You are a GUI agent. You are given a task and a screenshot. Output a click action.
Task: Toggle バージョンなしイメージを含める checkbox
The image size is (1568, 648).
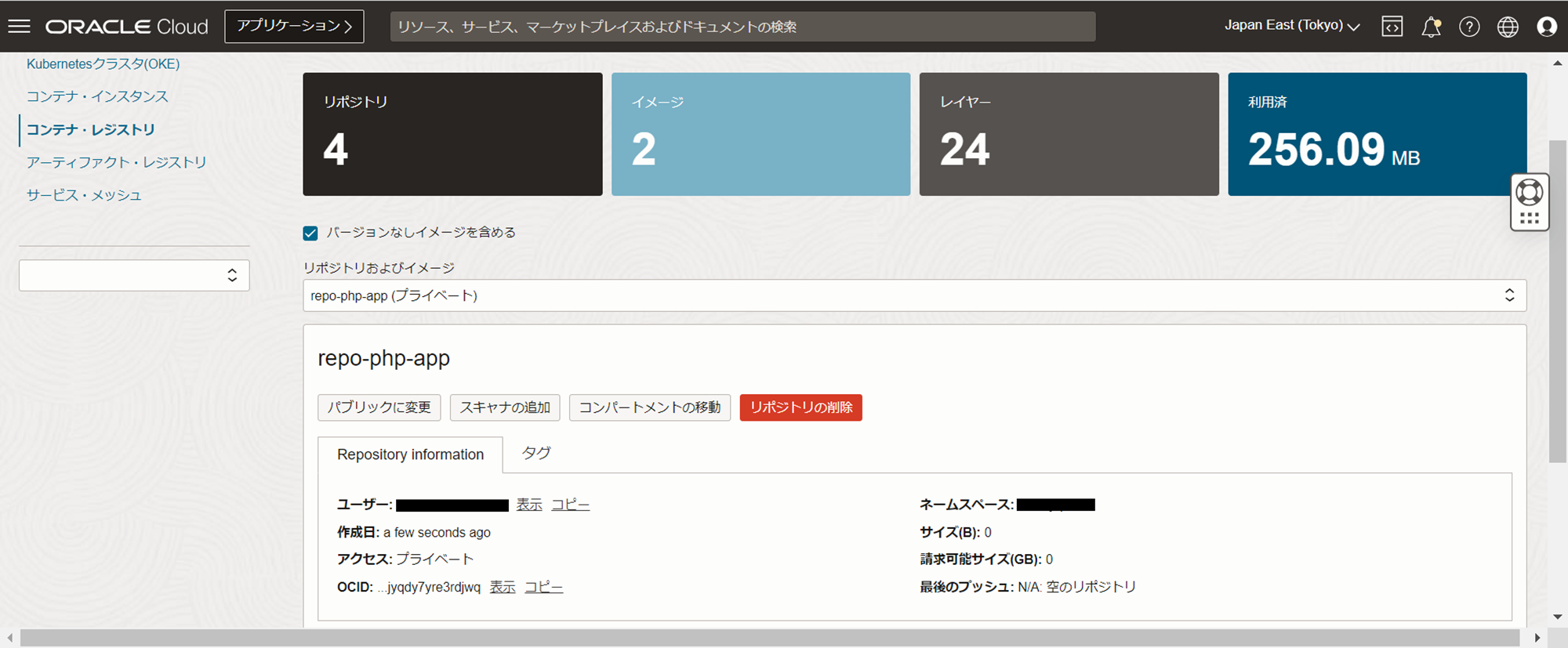point(310,233)
